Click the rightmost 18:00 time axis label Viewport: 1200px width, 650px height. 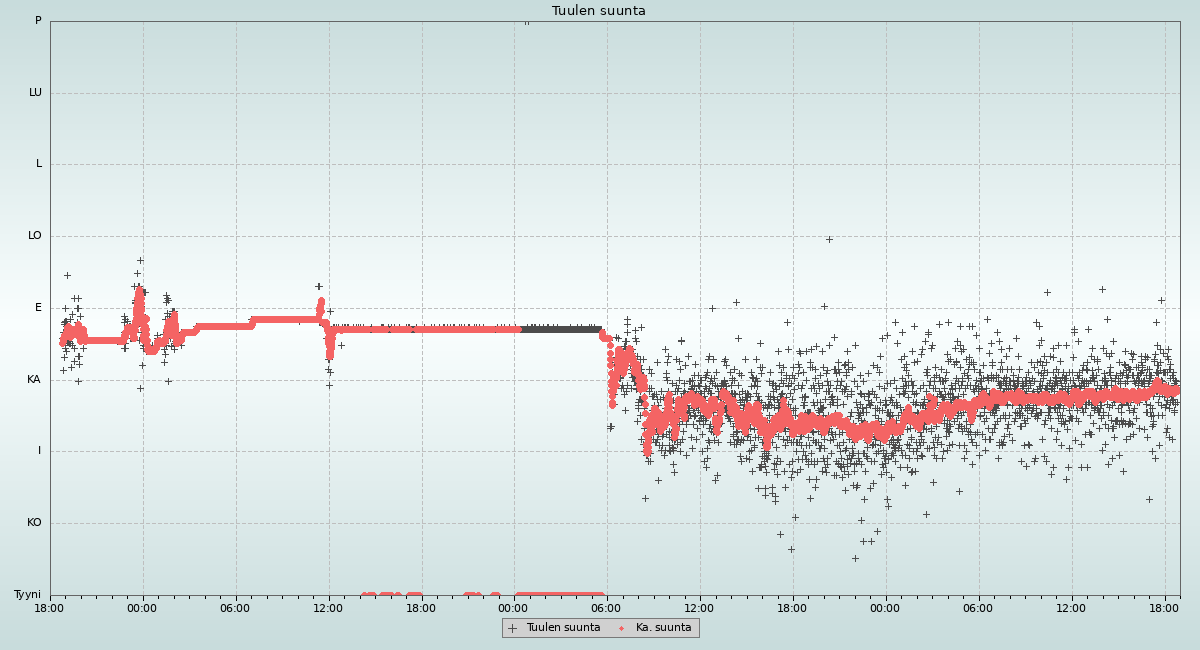tap(1165, 608)
